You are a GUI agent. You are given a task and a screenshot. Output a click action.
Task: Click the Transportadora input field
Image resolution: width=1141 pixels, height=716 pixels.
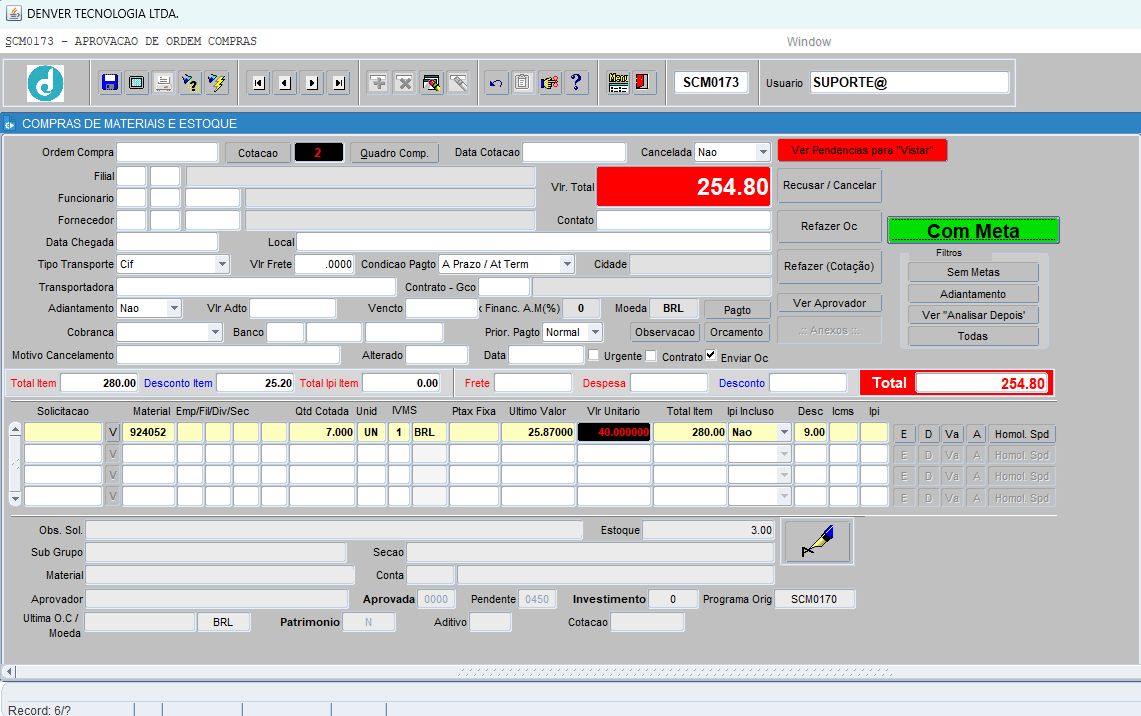coord(256,287)
